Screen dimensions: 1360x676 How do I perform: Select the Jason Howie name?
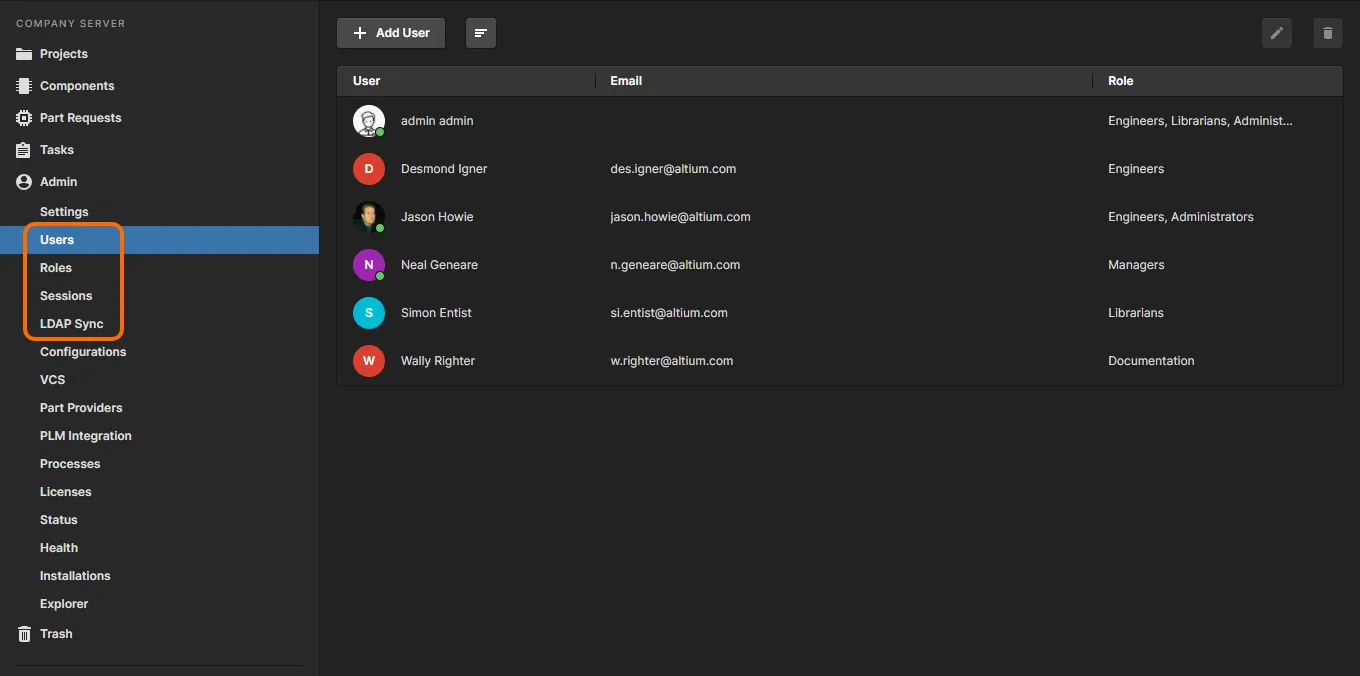point(437,217)
